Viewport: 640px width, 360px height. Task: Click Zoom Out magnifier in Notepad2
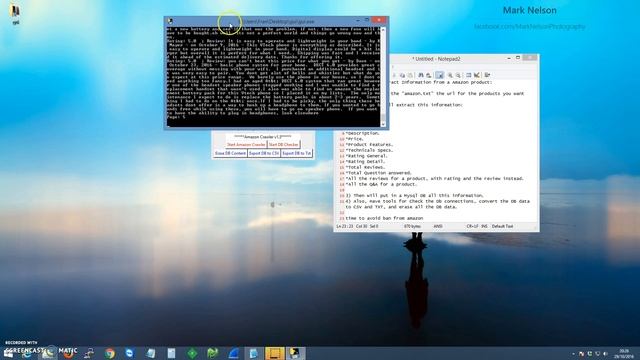click(458, 75)
